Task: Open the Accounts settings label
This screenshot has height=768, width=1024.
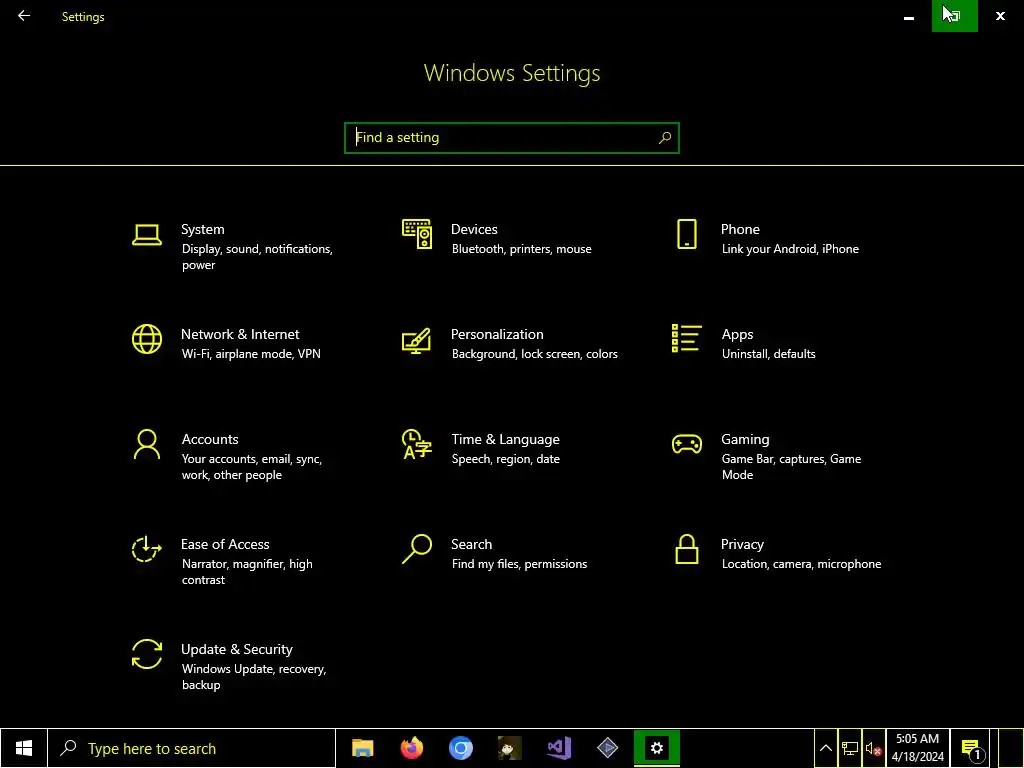Action: click(210, 440)
